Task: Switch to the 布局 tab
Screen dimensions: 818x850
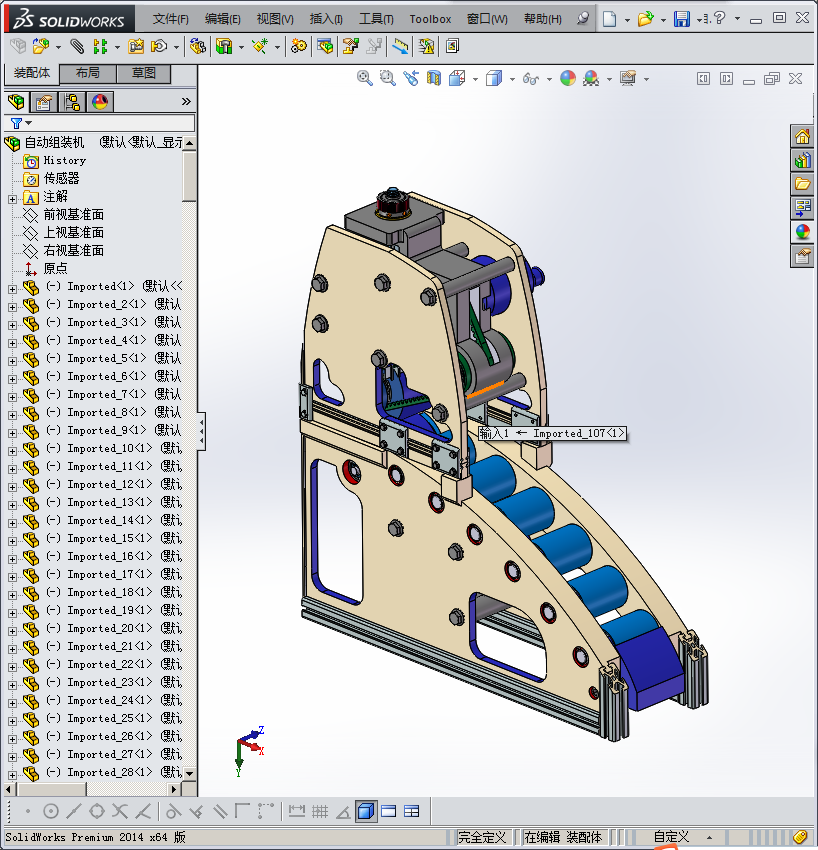Action: point(88,73)
